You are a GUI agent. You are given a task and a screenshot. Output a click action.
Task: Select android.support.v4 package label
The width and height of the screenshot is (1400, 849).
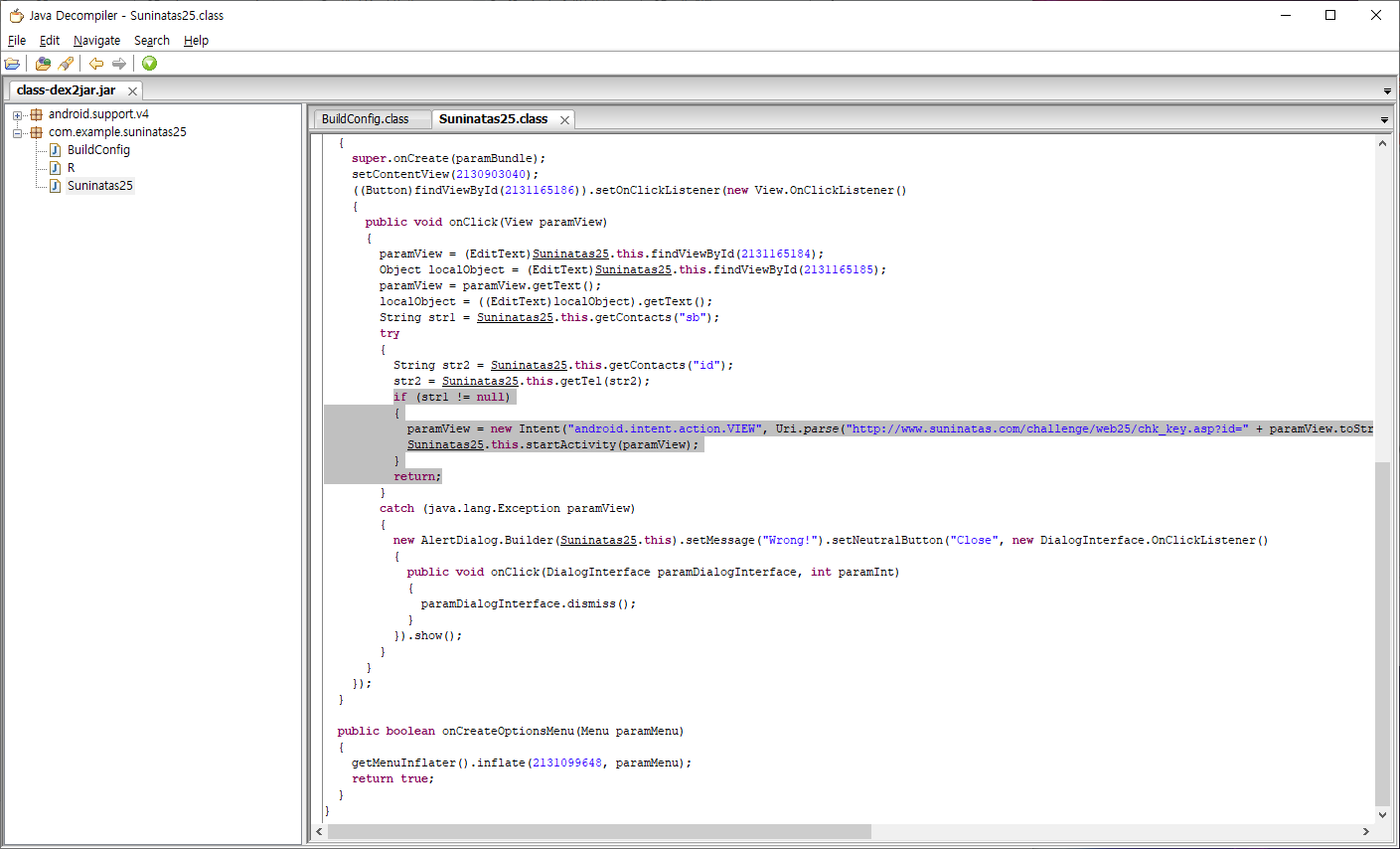click(98, 114)
